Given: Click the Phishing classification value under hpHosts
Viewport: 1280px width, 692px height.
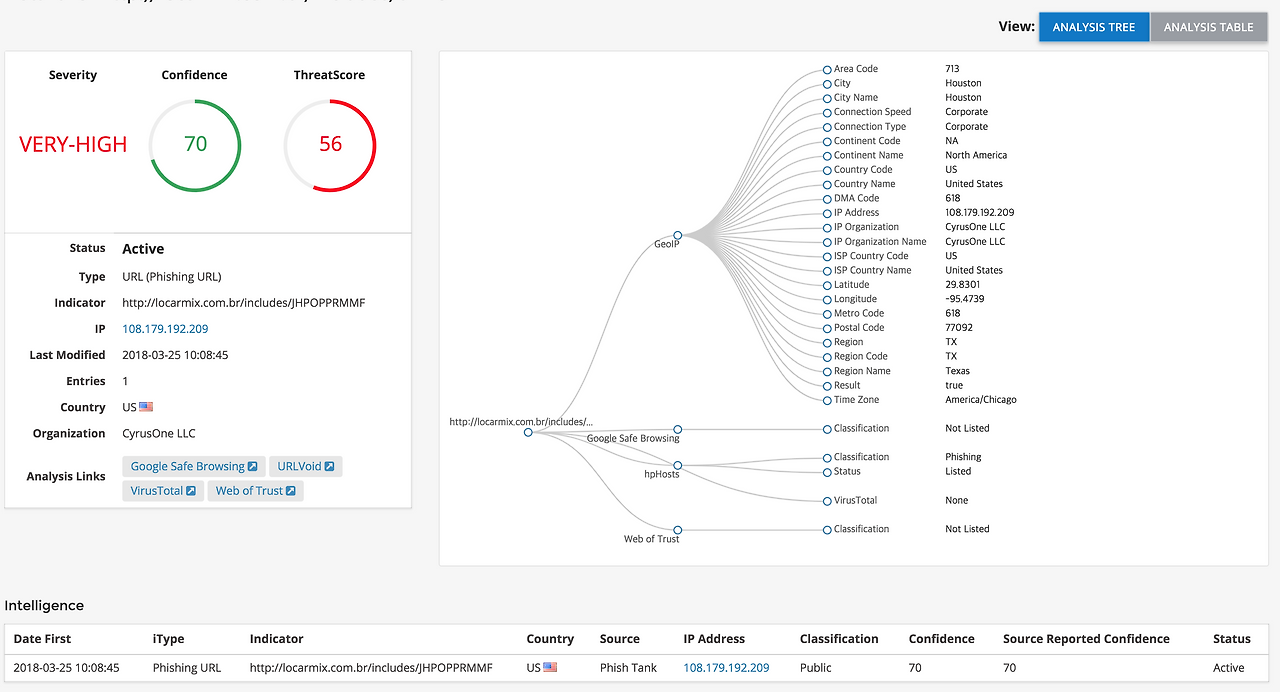Looking at the screenshot, I should (x=963, y=457).
